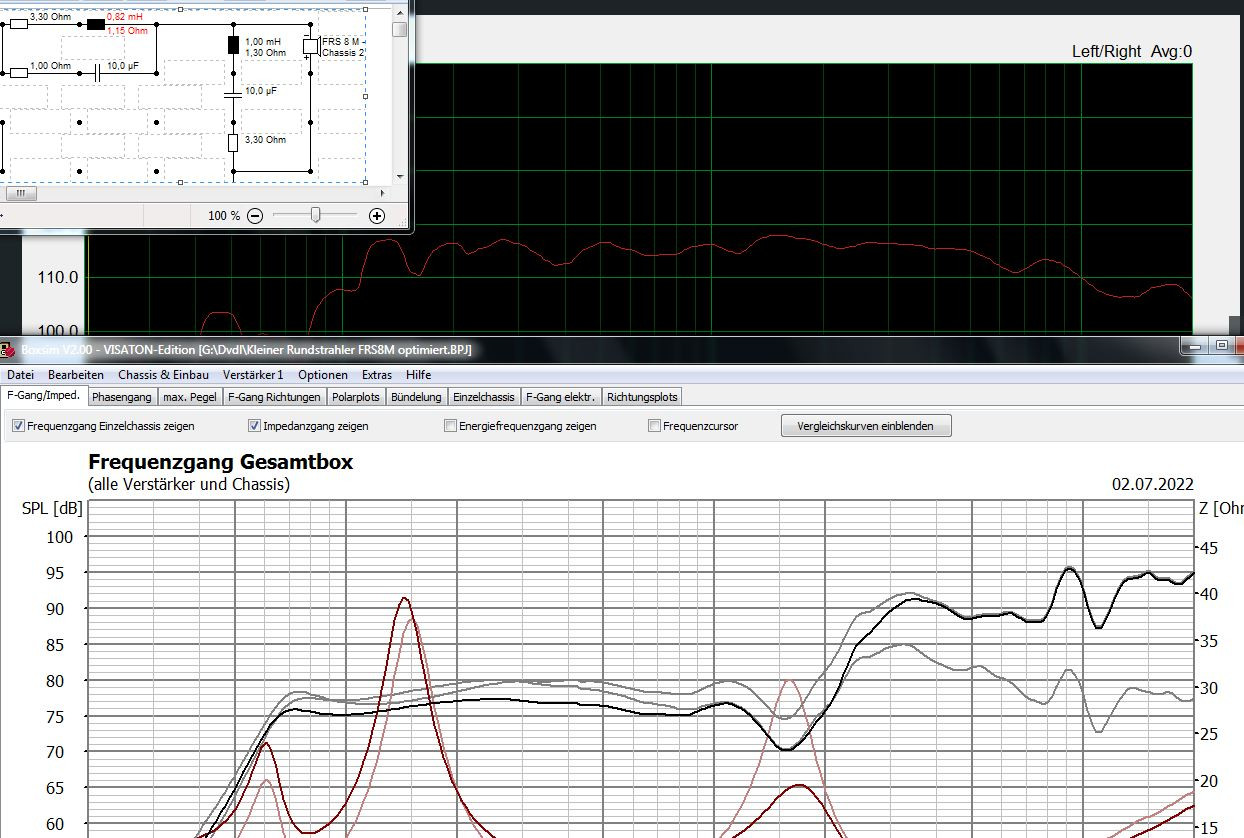This screenshot has height=838, width=1244.
Task: Click the zoom in plus icon
Action: point(377,216)
